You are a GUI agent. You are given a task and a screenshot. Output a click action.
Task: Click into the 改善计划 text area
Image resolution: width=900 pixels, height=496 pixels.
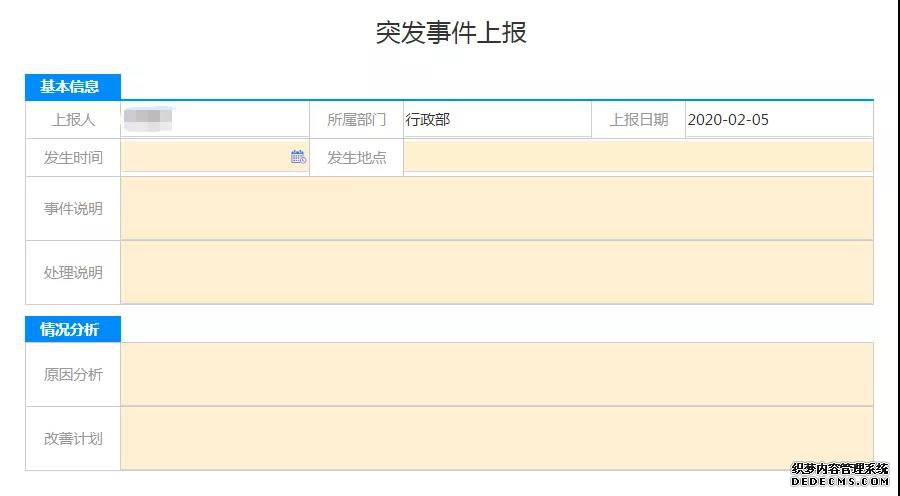(496, 438)
